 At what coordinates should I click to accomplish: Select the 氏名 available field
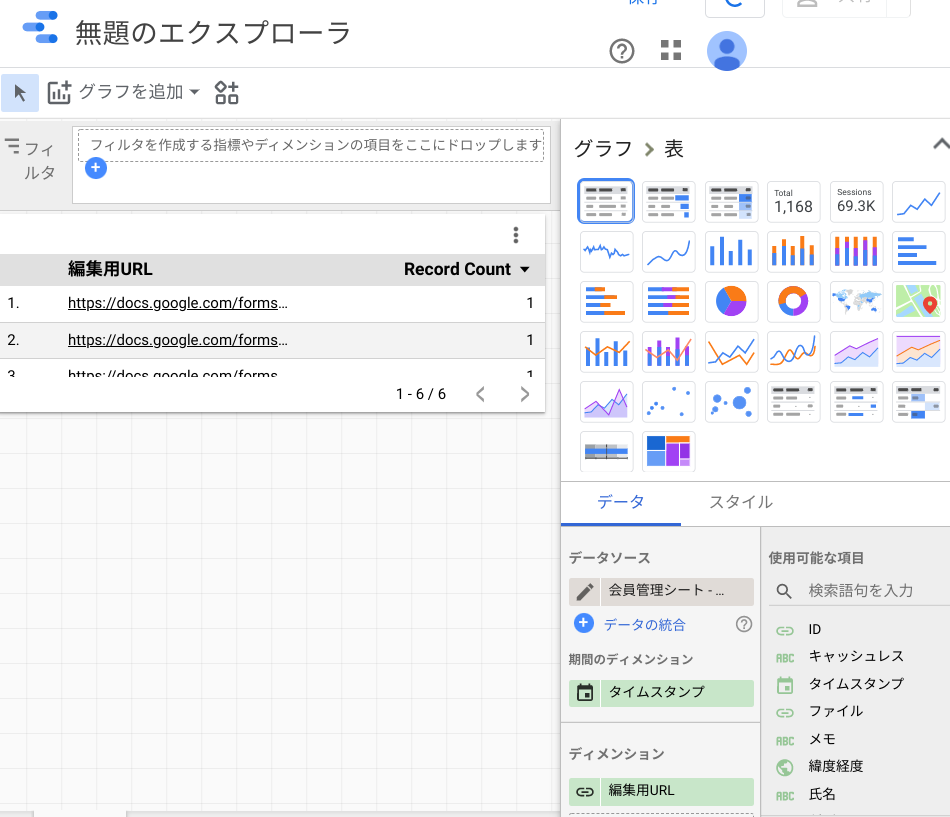point(822,795)
